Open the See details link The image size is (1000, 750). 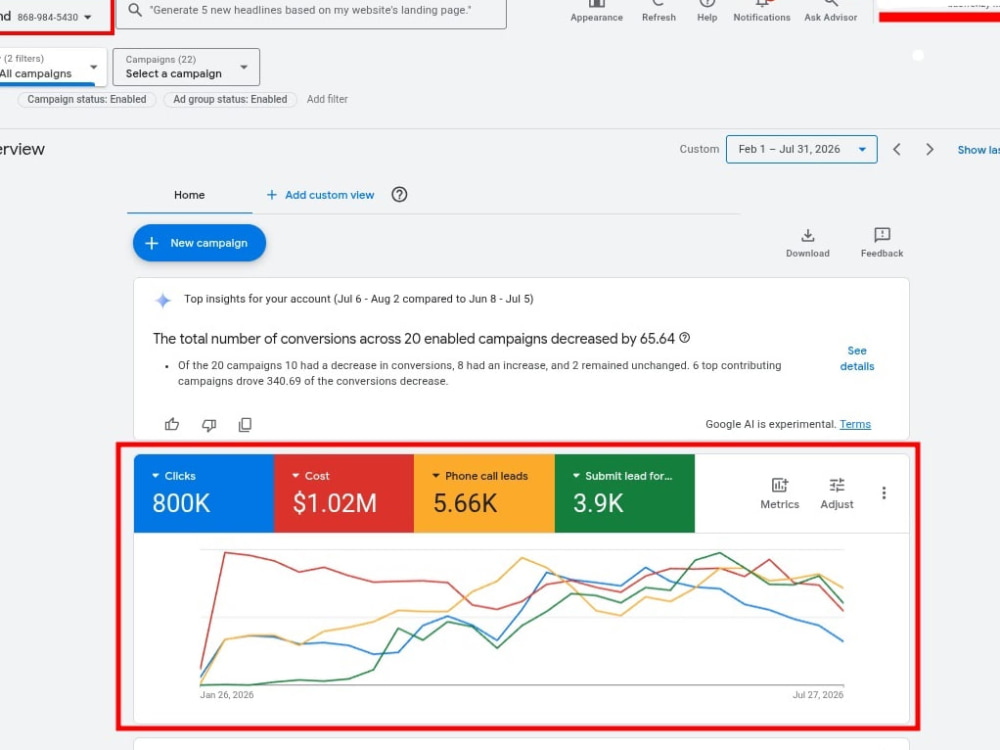pyautogui.click(x=857, y=358)
